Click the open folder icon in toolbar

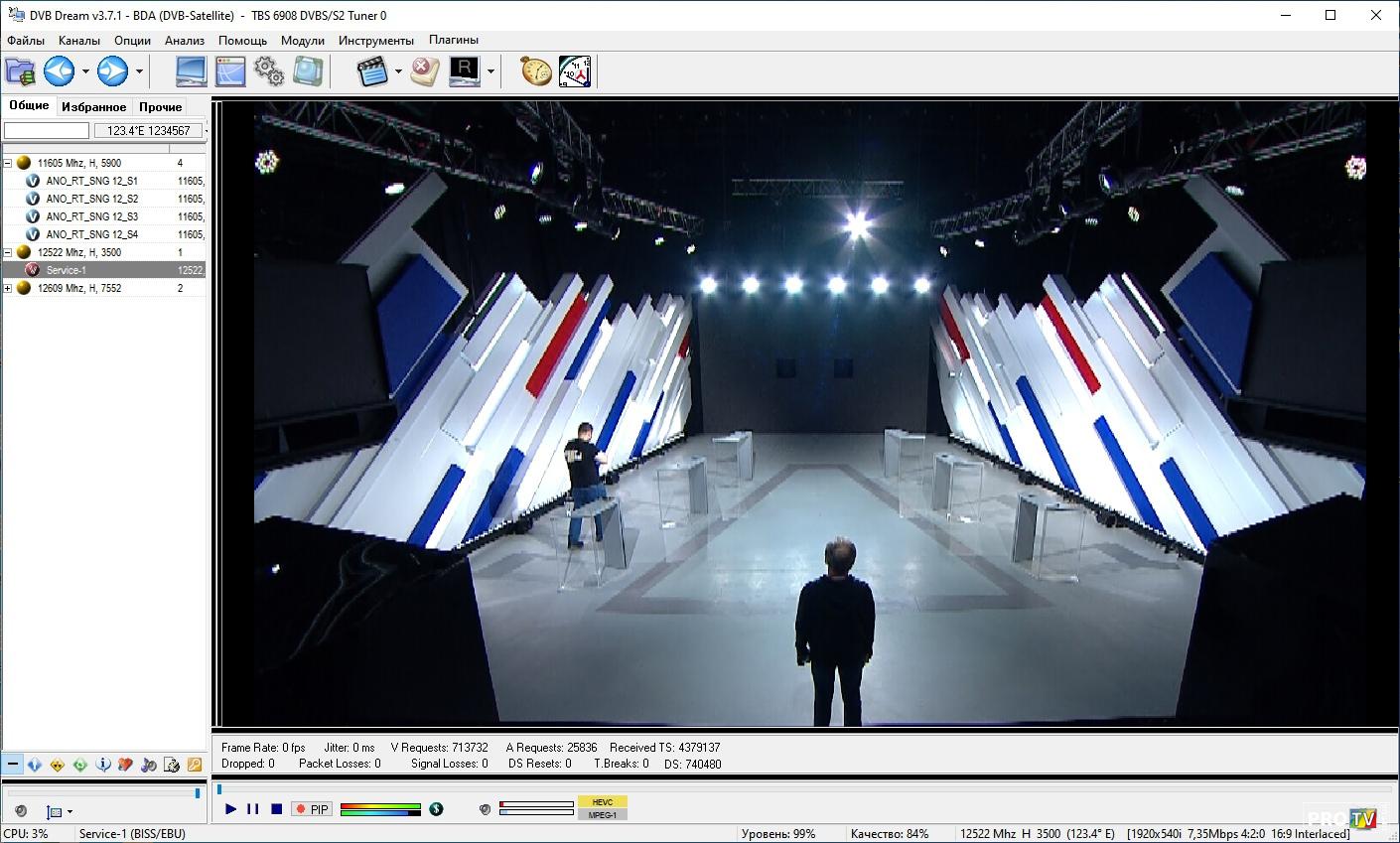[x=20, y=71]
